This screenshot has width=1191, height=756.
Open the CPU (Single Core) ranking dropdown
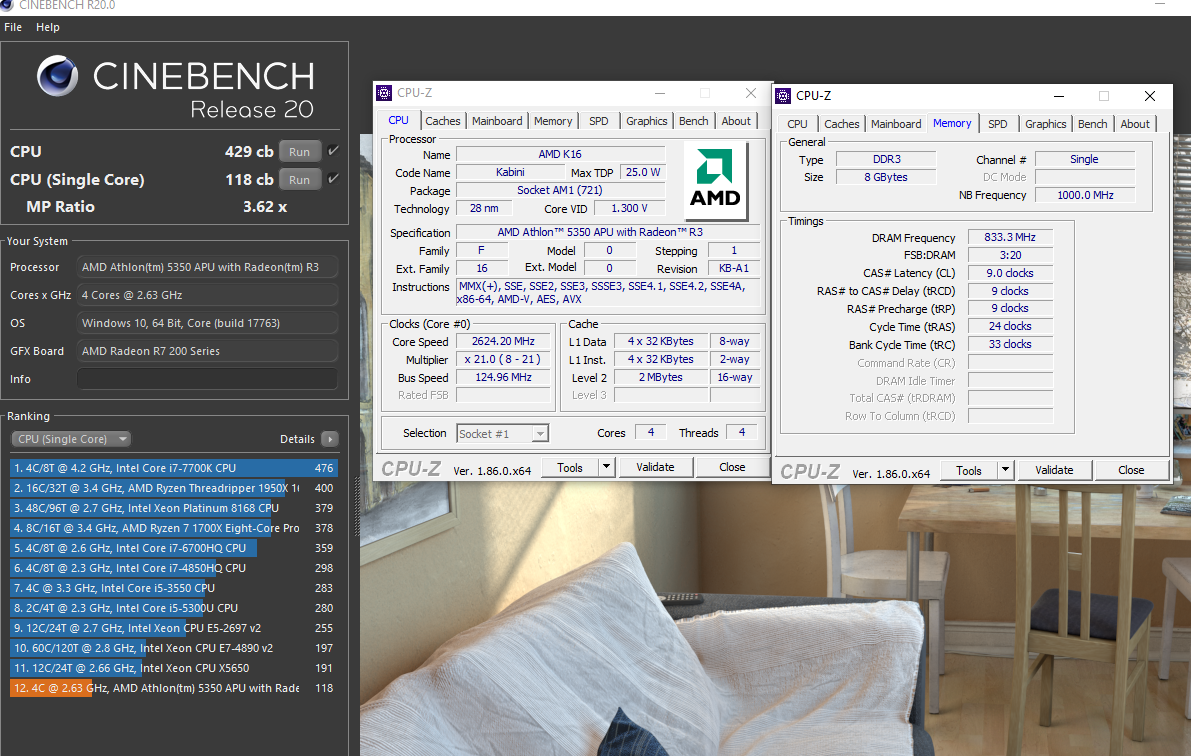click(70, 438)
